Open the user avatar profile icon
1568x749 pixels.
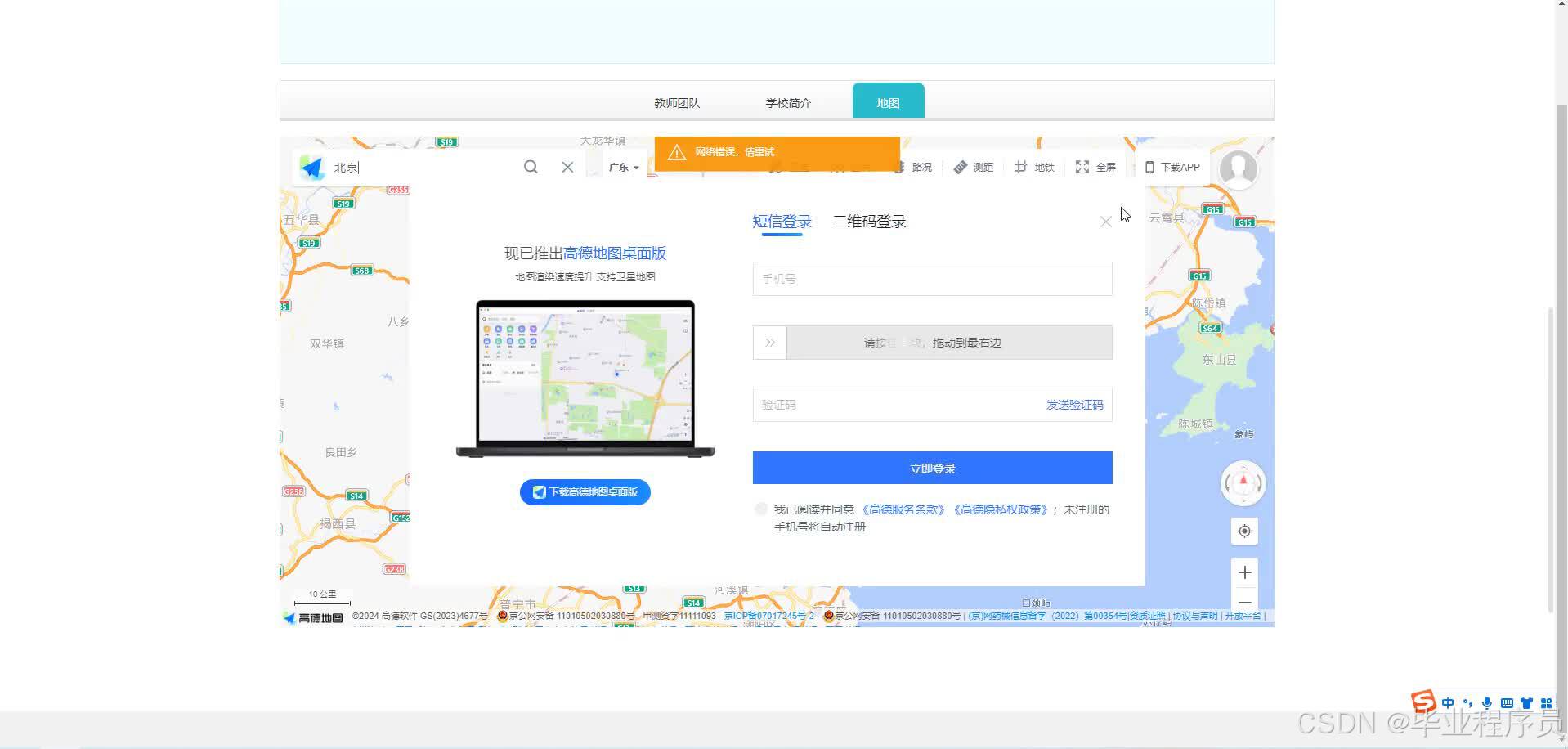1239,169
